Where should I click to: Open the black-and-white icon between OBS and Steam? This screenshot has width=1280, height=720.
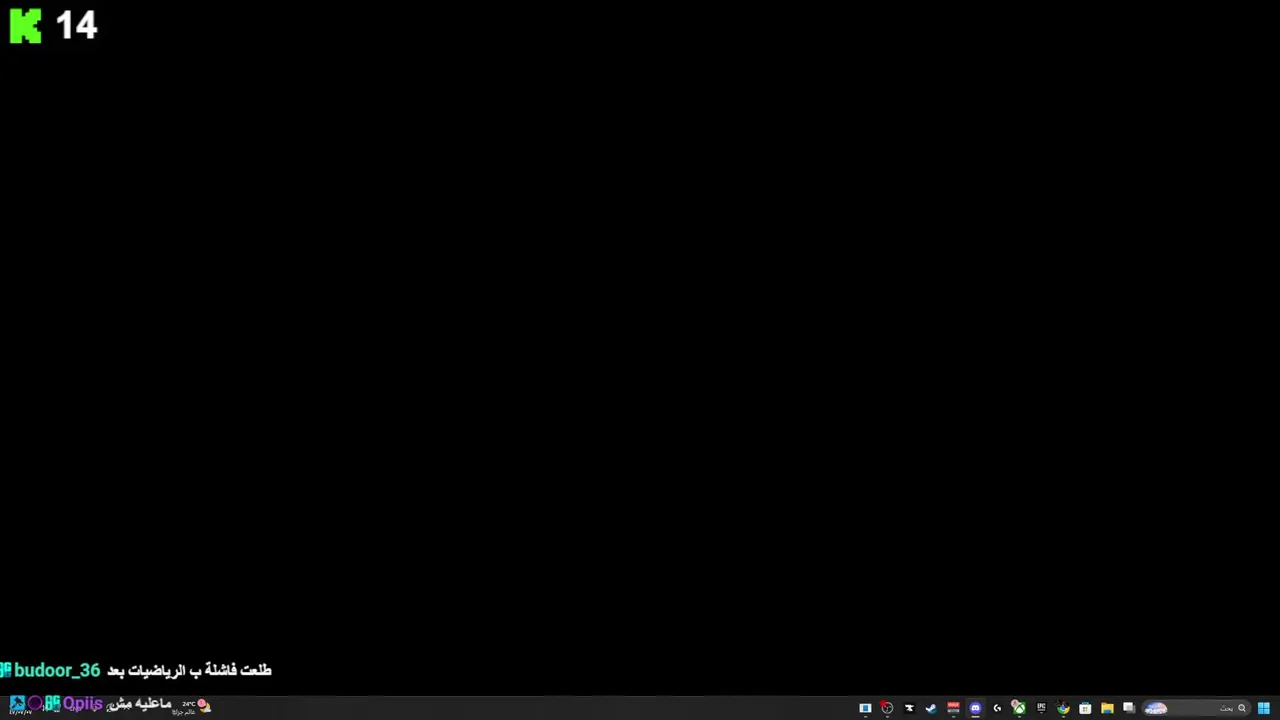[909, 708]
